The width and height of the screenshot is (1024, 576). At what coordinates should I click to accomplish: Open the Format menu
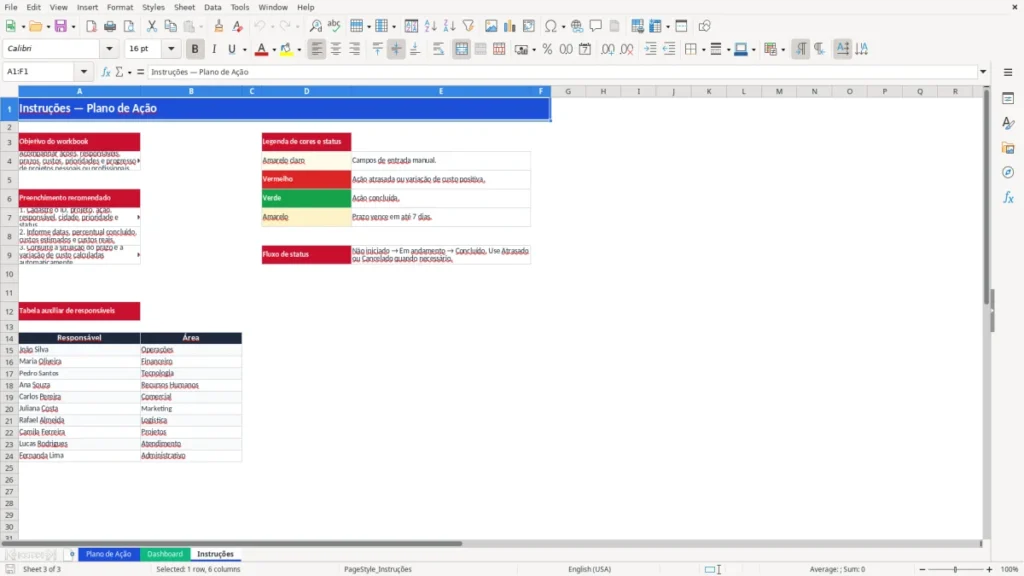120,7
